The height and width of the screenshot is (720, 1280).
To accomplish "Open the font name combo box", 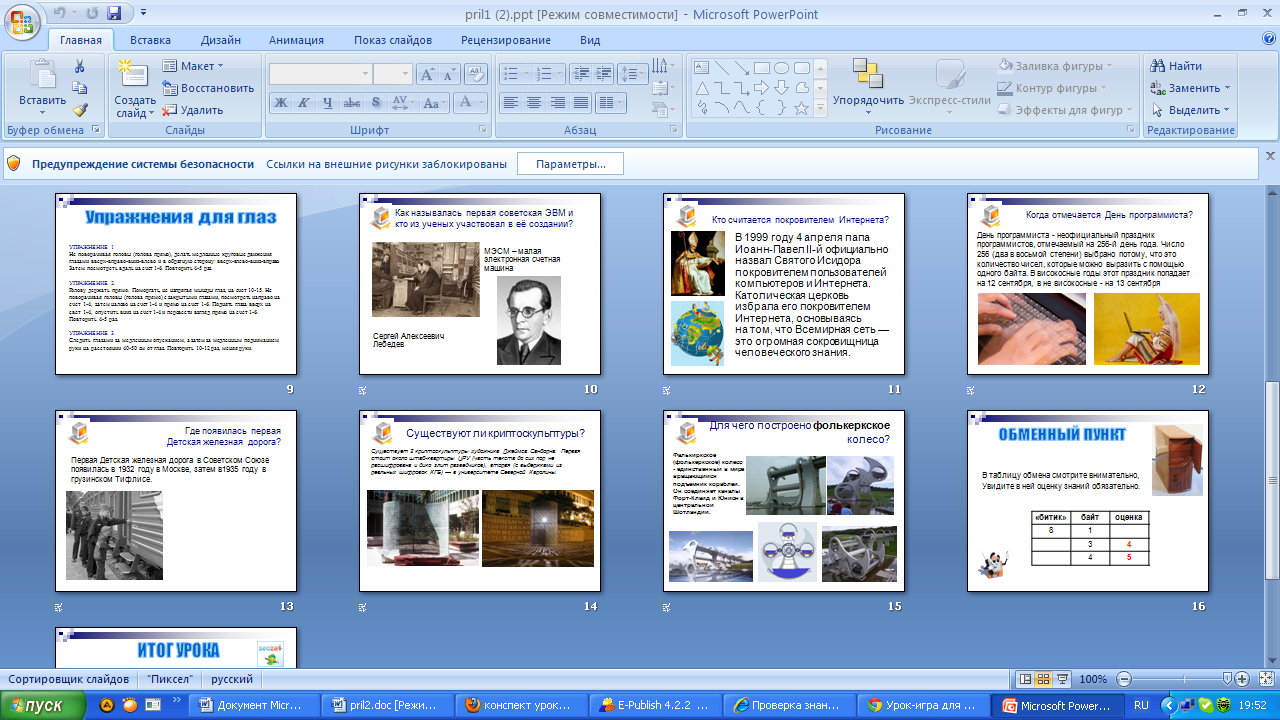I will (320, 74).
